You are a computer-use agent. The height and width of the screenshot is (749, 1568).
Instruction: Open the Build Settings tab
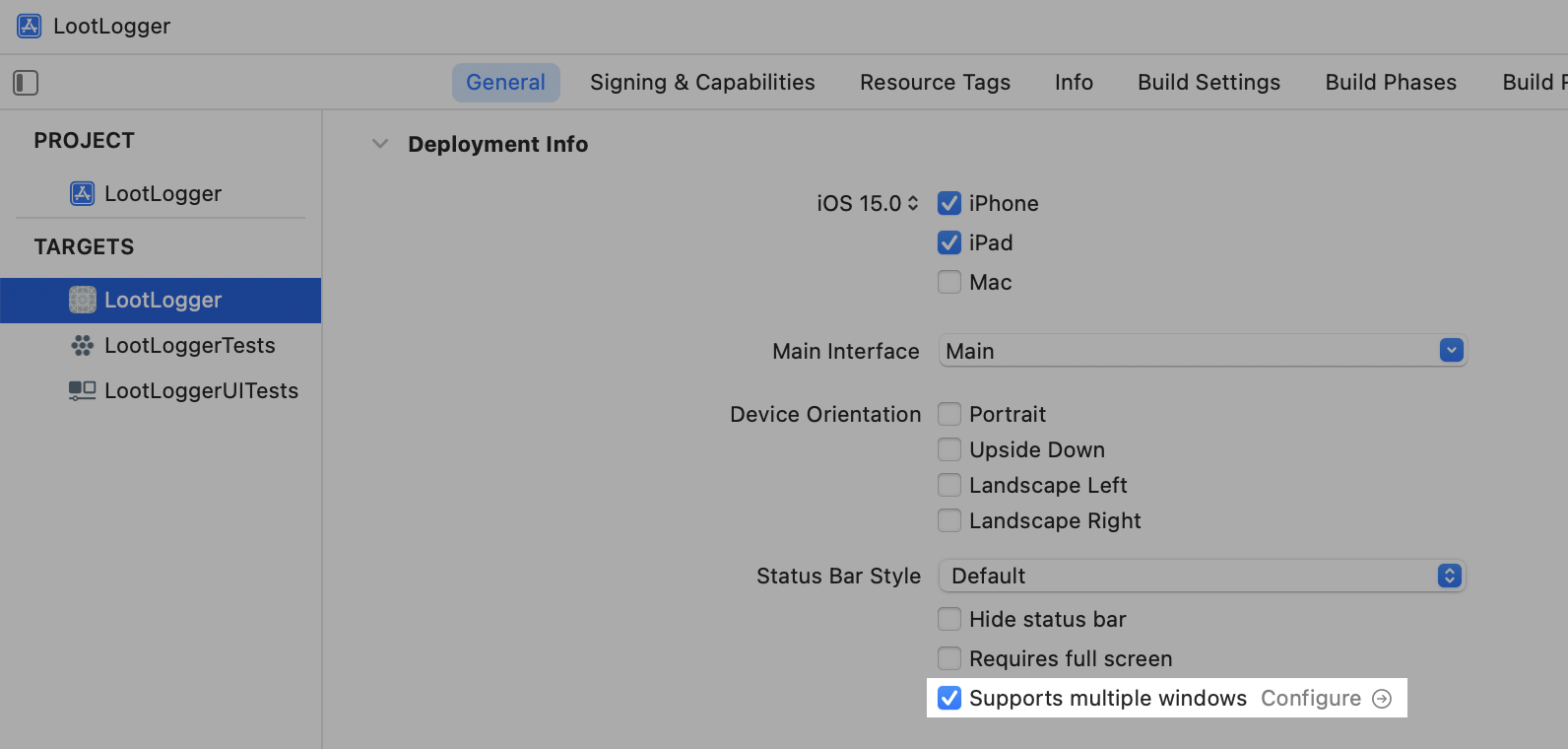[x=1209, y=83]
